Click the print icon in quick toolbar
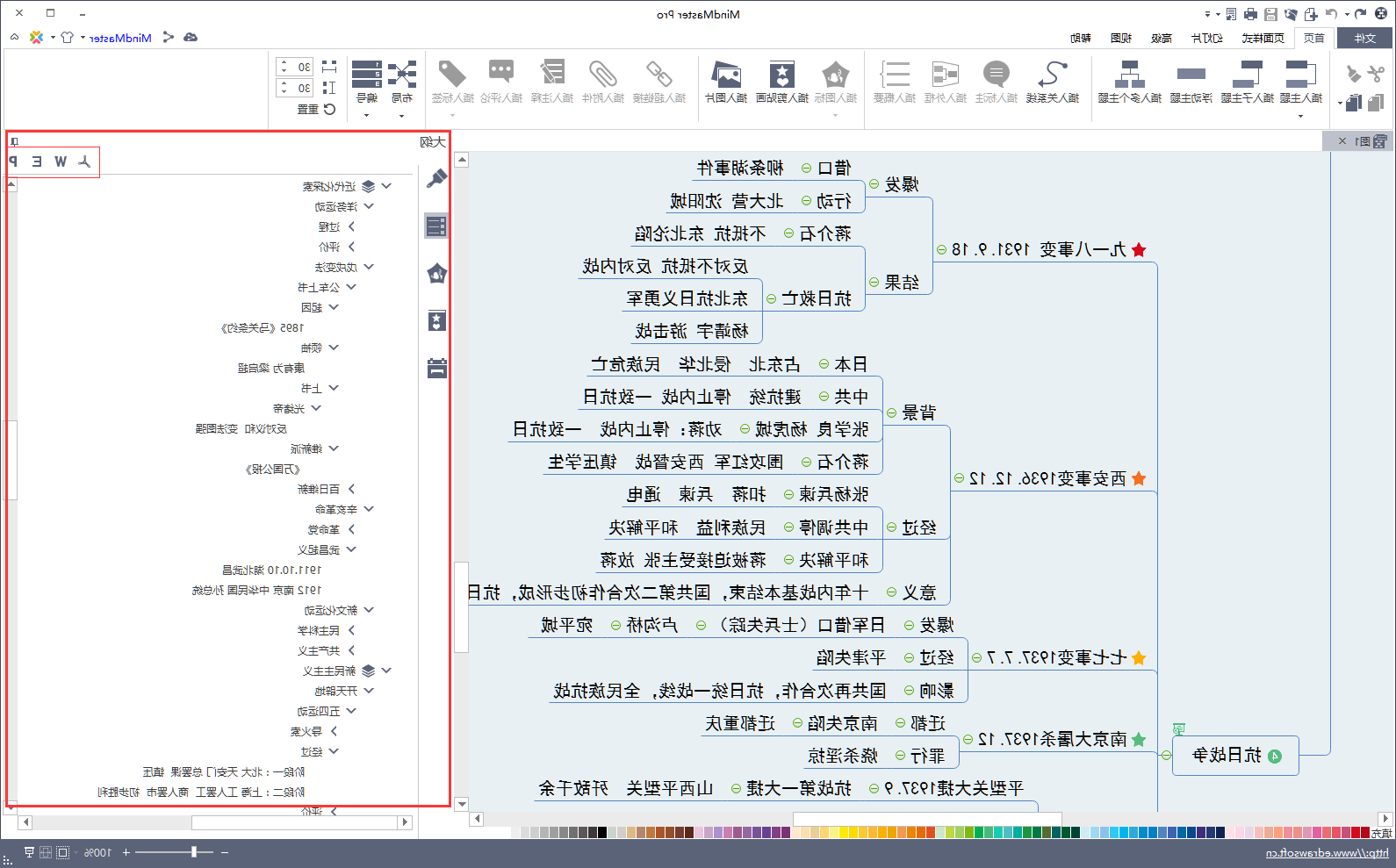The image size is (1396, 868). point(1250,14)
